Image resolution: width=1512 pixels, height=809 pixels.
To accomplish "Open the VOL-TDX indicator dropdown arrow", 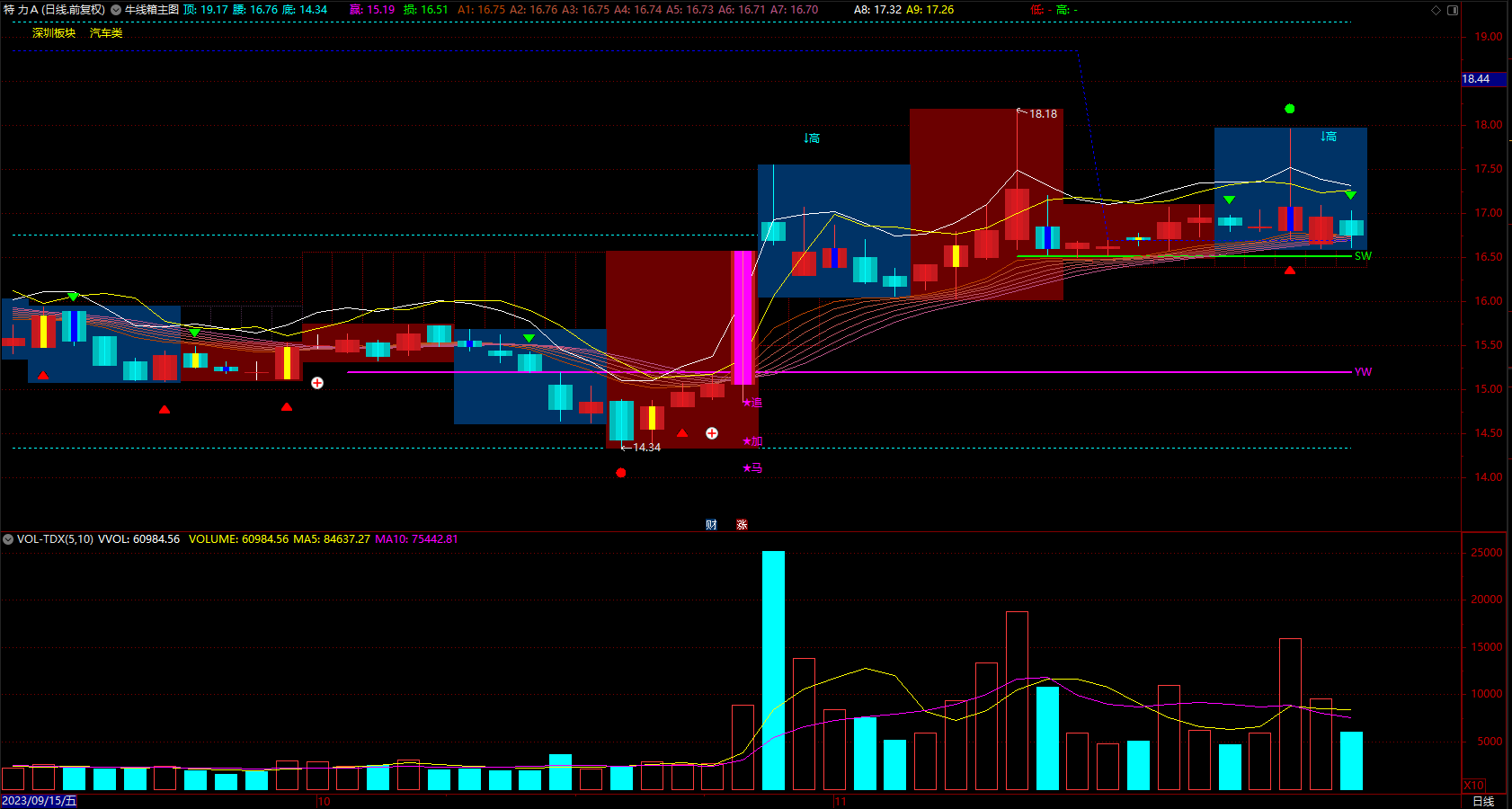I will 8,539.
